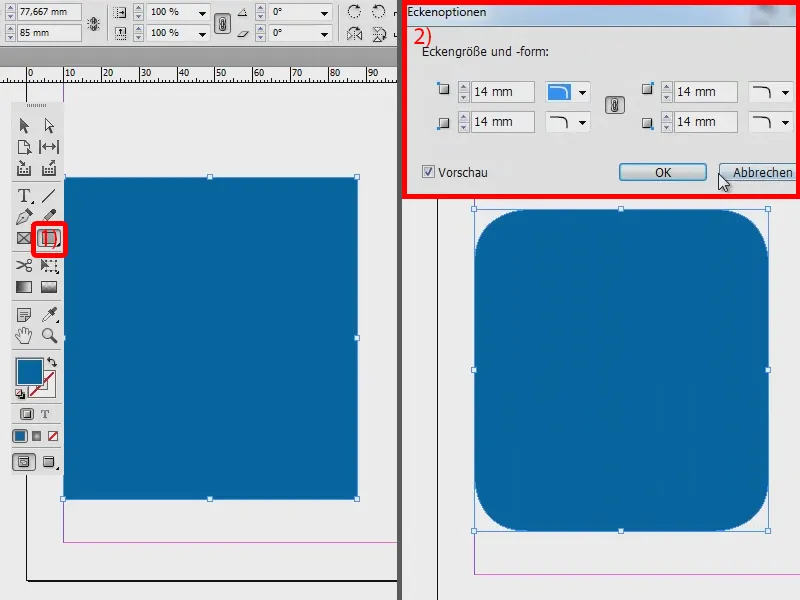Flip horizontal icon in control bar
Image resolution: width=800 pixels, height=600 pixels.
click(354, 34)
